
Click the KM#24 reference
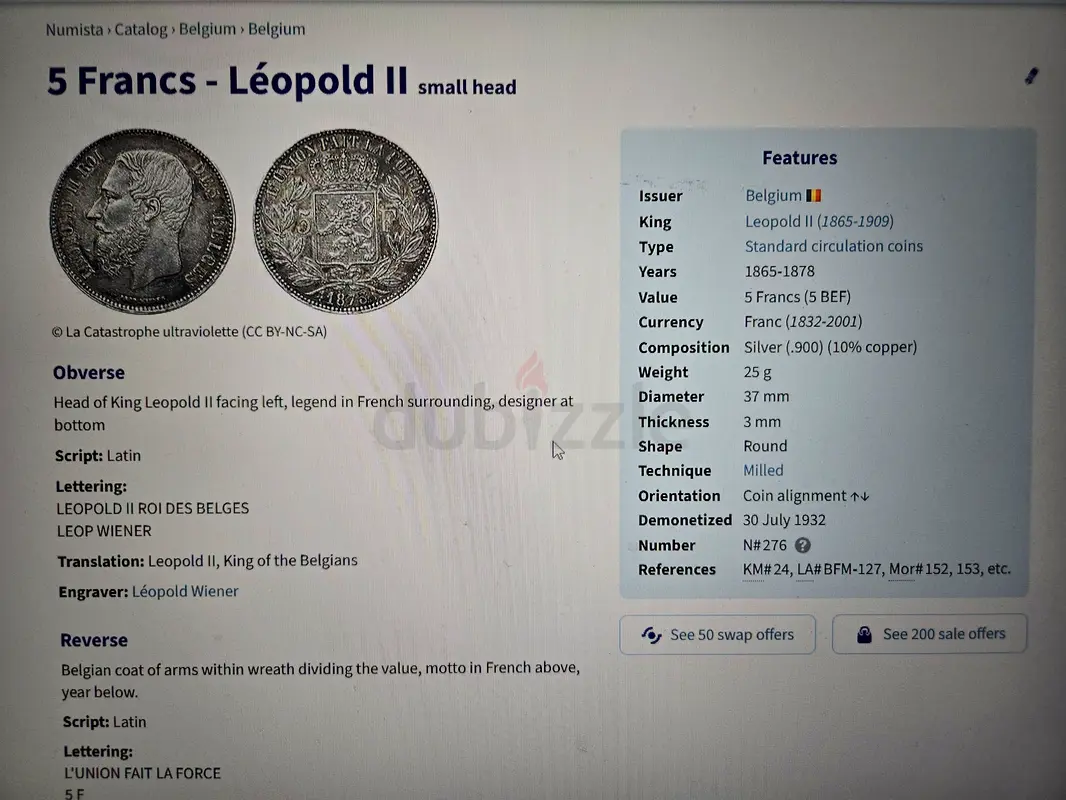pos(767,569)
